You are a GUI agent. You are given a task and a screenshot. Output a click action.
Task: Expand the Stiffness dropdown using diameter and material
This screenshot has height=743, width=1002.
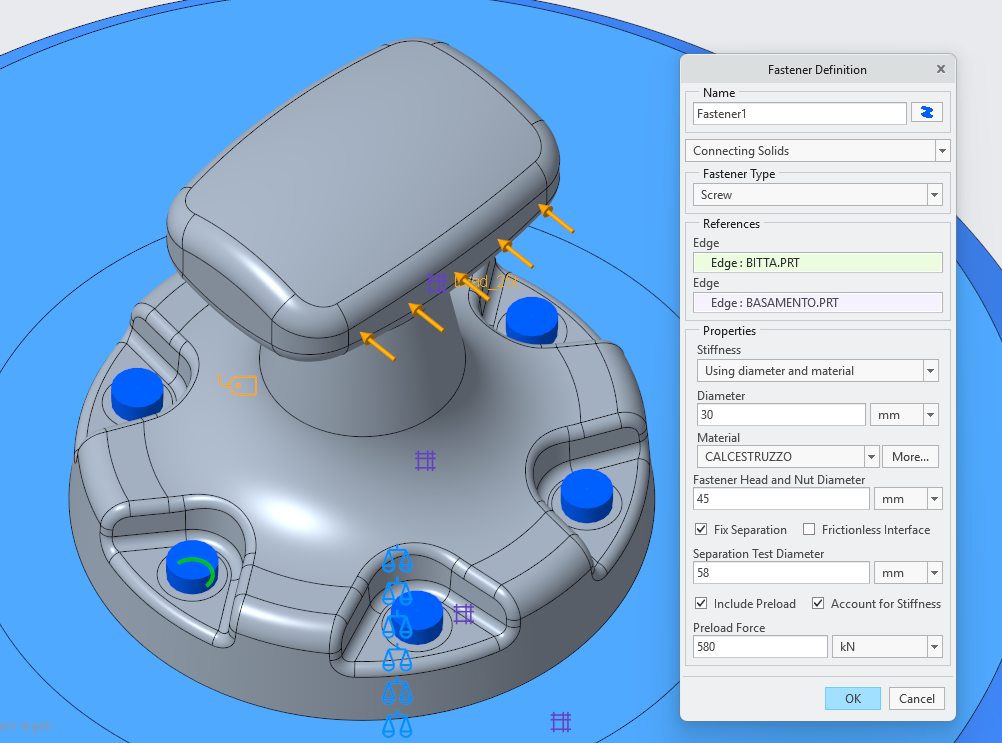click(929, 370)
